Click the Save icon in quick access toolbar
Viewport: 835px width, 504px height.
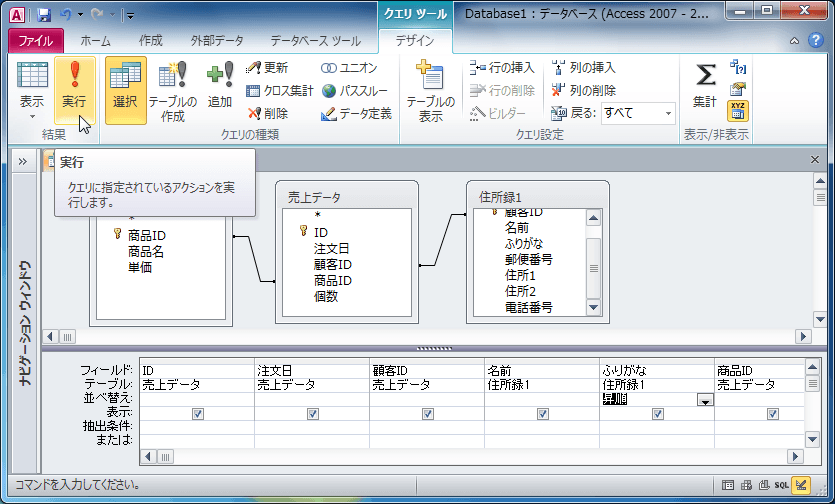(44, 15)
